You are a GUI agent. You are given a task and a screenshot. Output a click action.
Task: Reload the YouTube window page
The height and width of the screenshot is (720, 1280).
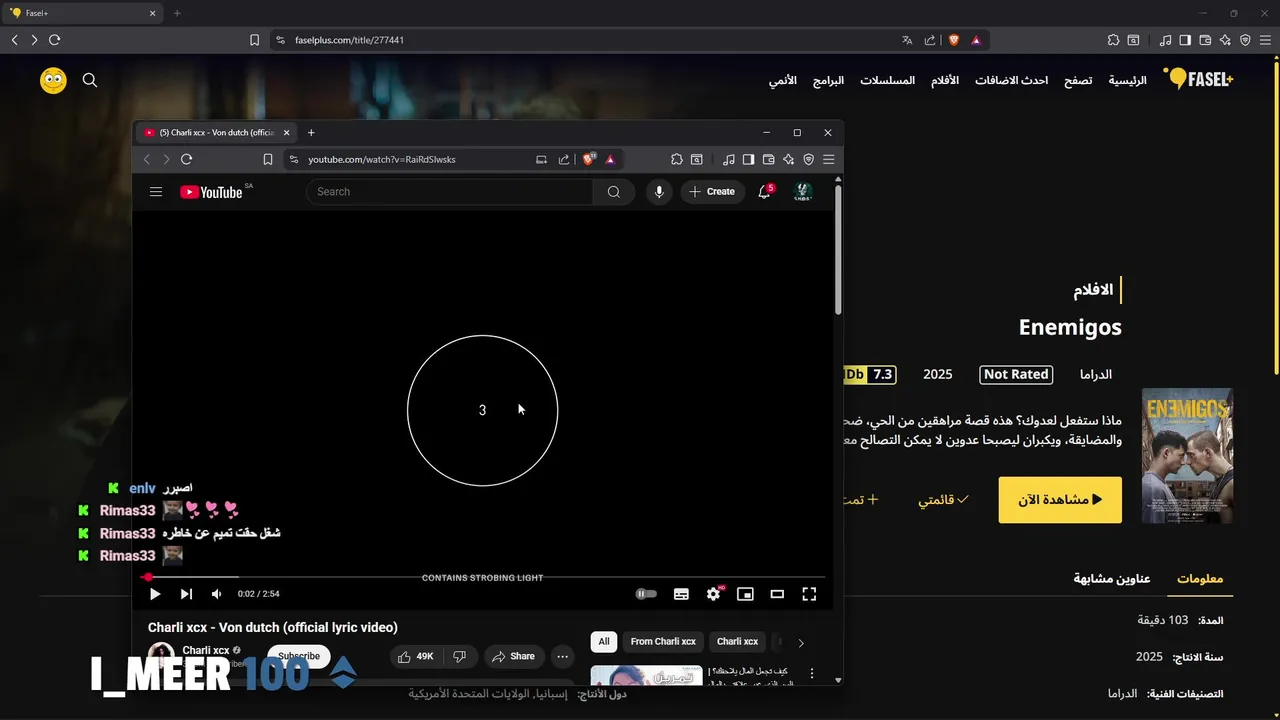186,159
